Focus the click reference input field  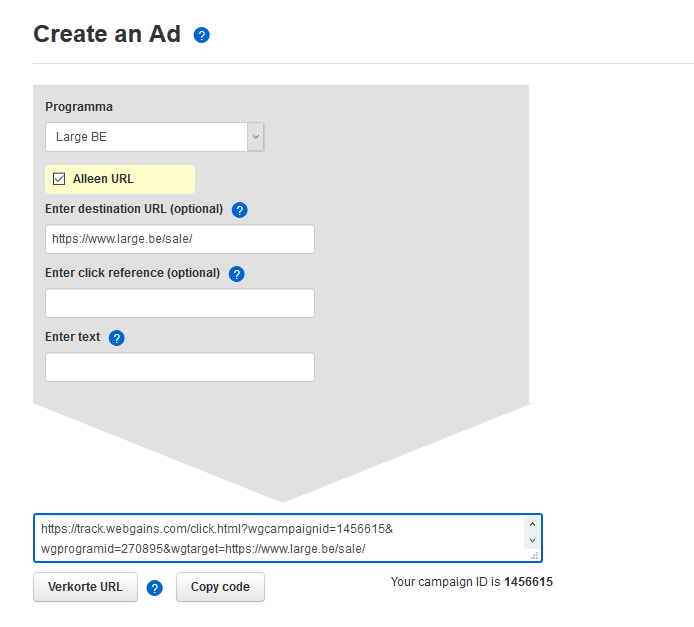click(x=180, y=303)
